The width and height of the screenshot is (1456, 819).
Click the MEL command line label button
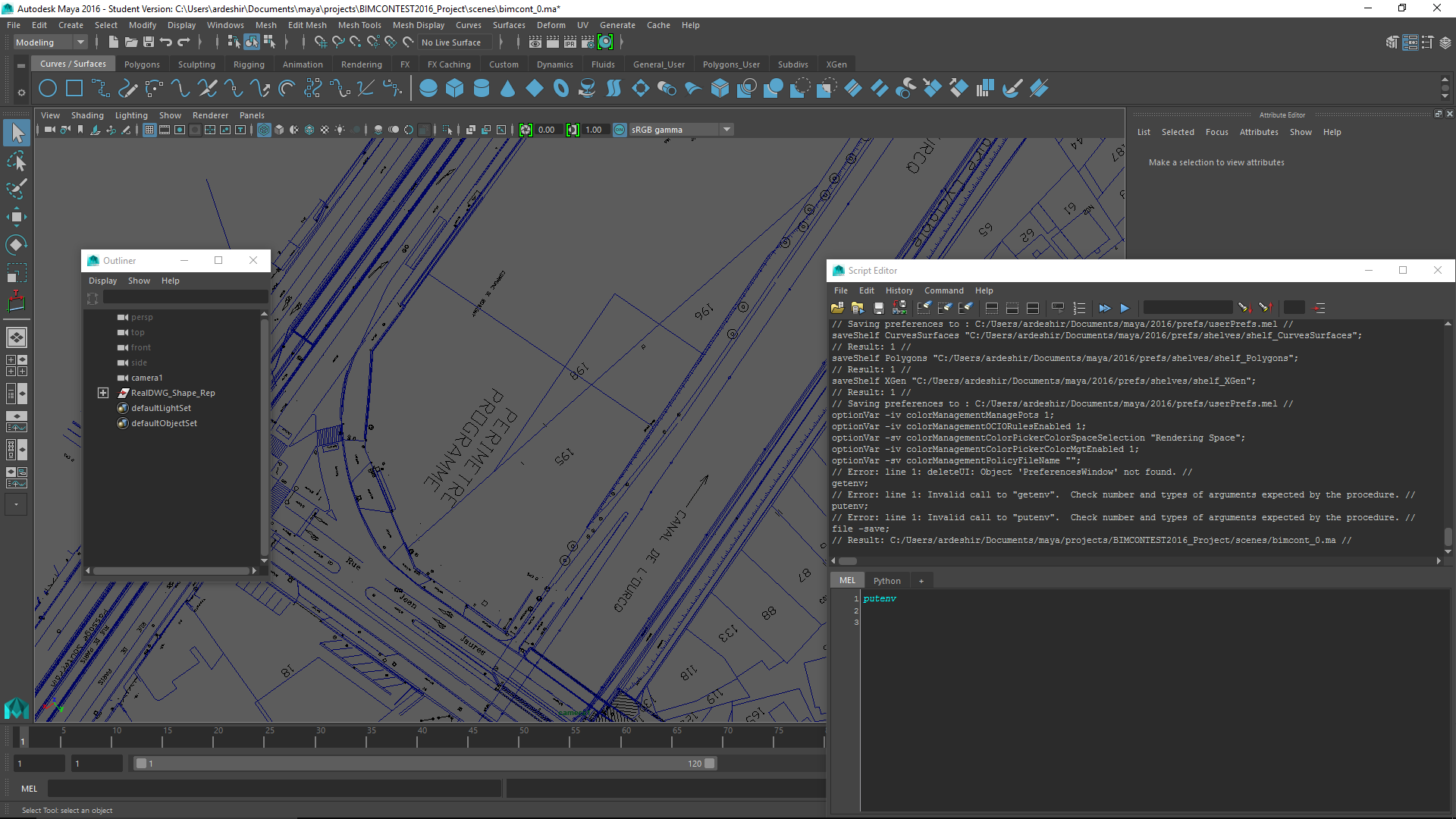[x=29, y=789]
